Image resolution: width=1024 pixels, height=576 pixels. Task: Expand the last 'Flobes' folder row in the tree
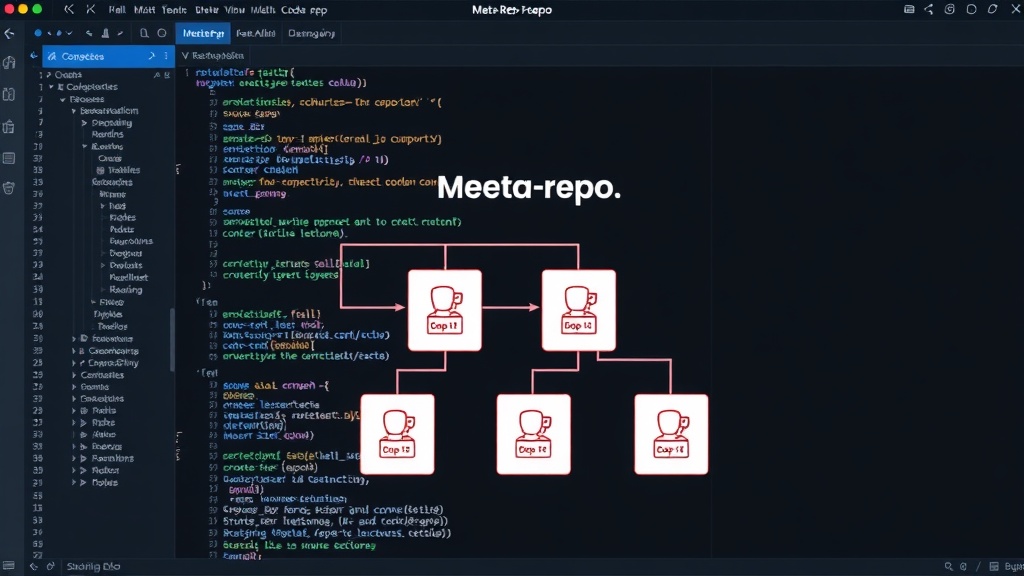[74, 483]
